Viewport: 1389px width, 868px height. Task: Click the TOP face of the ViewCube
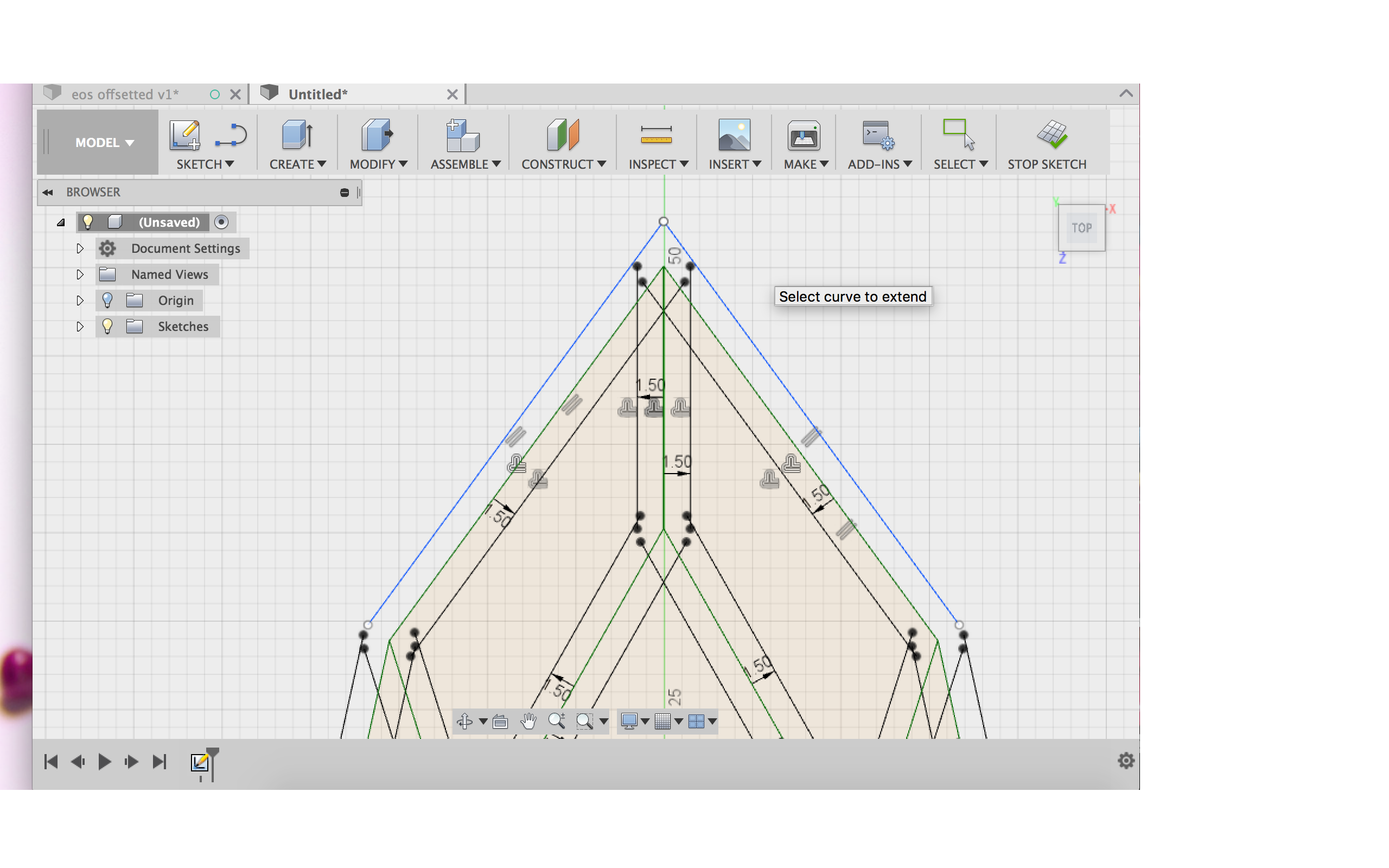click(1081, 228)
